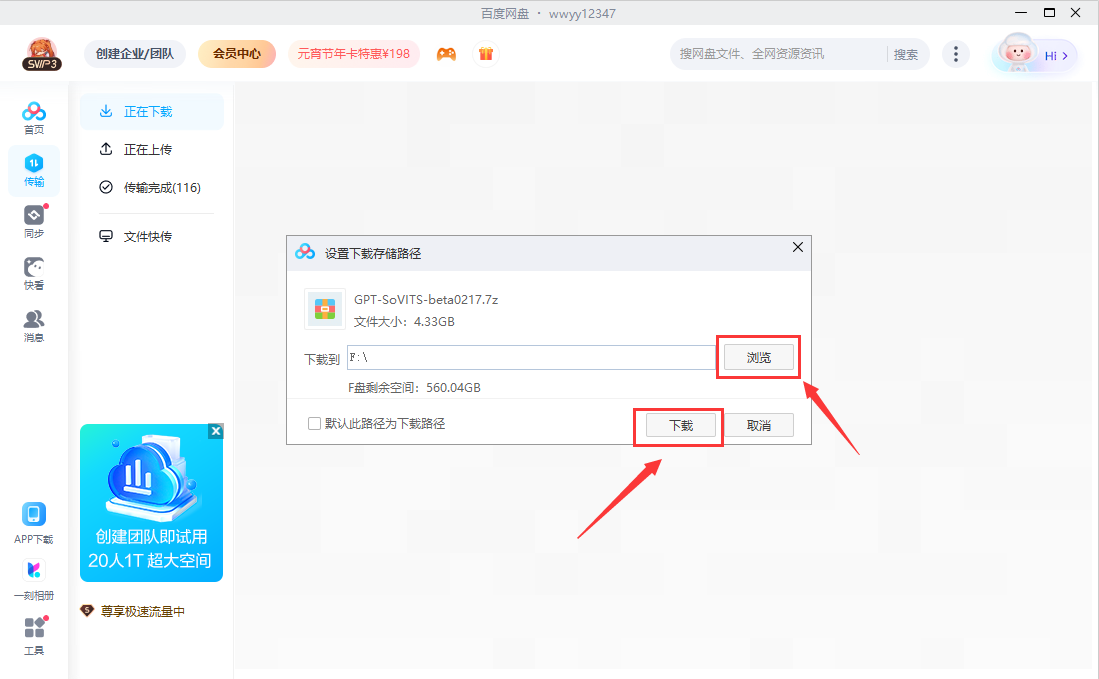This screenshot has height=679, width=1099.
Task: Open 文件快传 section
Action: pyautogui.click(x=152, y=236)
